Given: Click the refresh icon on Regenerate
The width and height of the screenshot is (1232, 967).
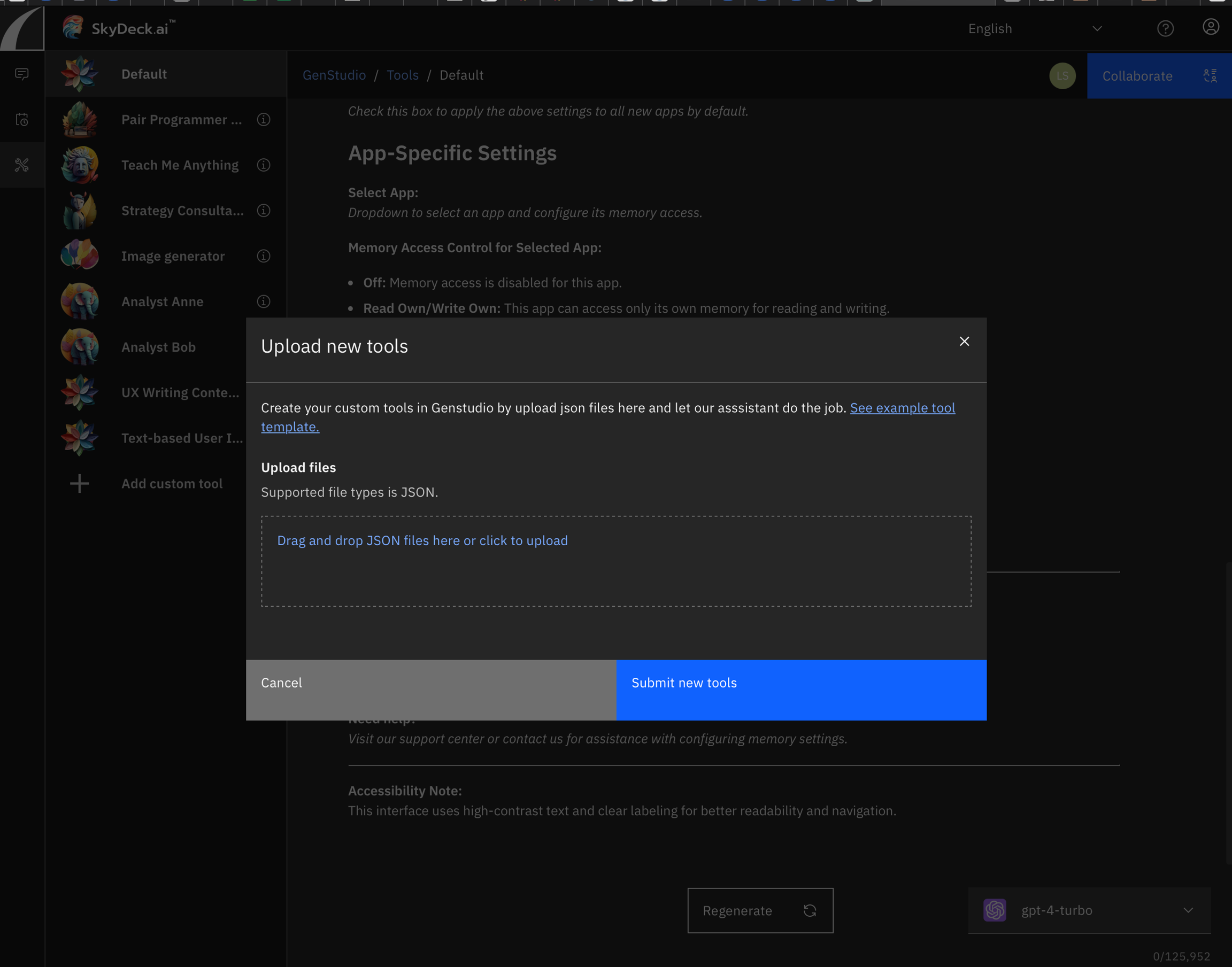Looking at the screenshot, I should point(810,910).
